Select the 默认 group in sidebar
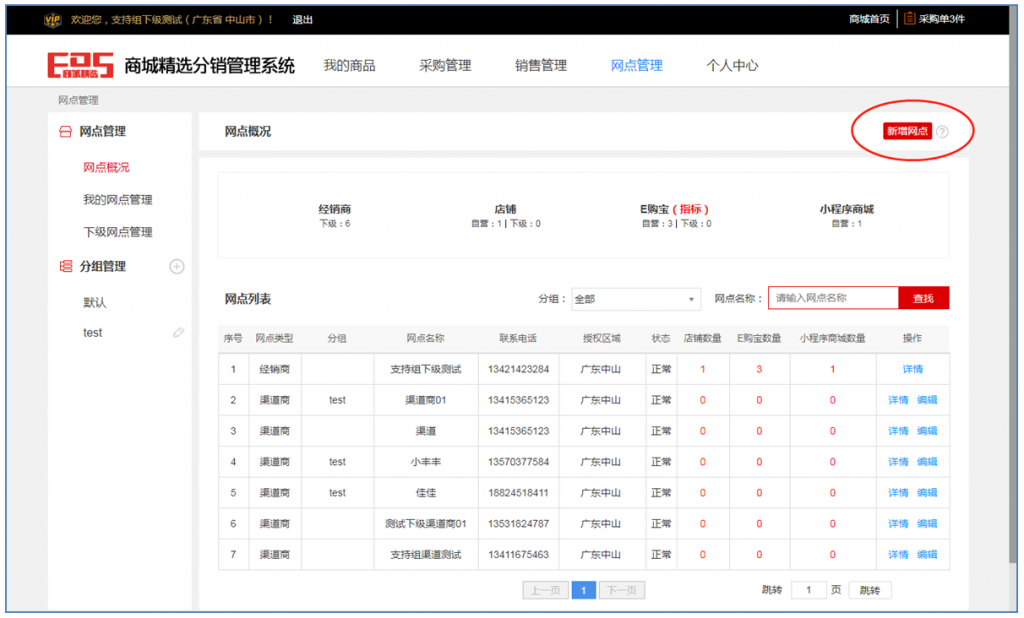This screenshot has width=1024, height=618. [x=95, y=302]
